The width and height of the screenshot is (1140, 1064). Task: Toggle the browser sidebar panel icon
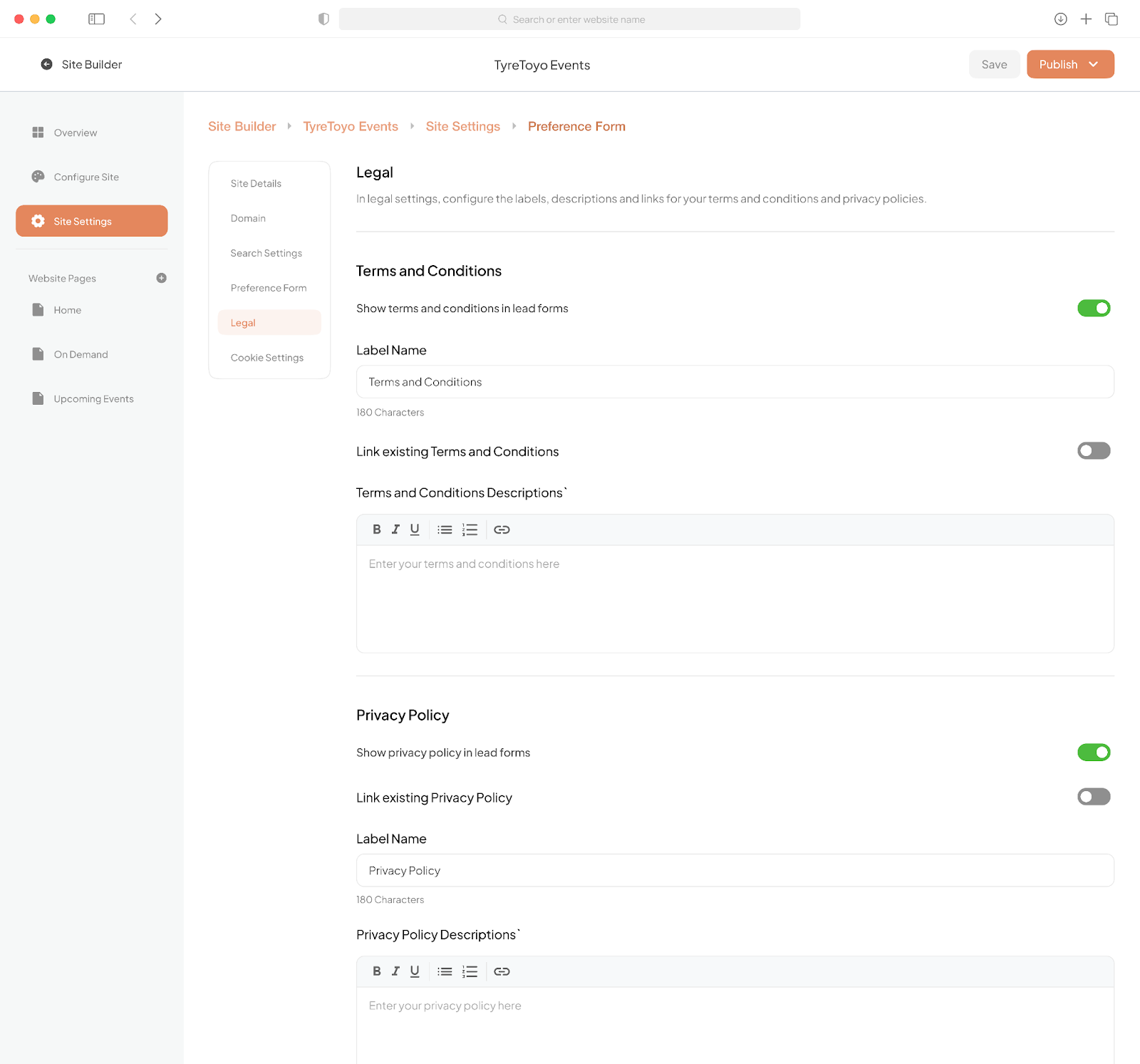point(96,19)
